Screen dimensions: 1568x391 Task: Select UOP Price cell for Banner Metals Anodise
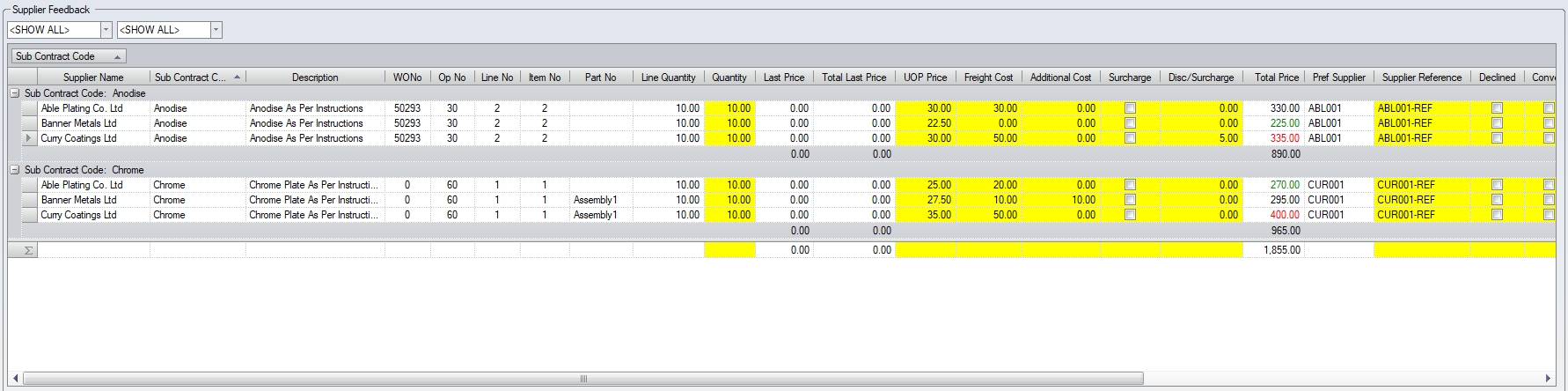pyautogui.click(x=925, y=123)
